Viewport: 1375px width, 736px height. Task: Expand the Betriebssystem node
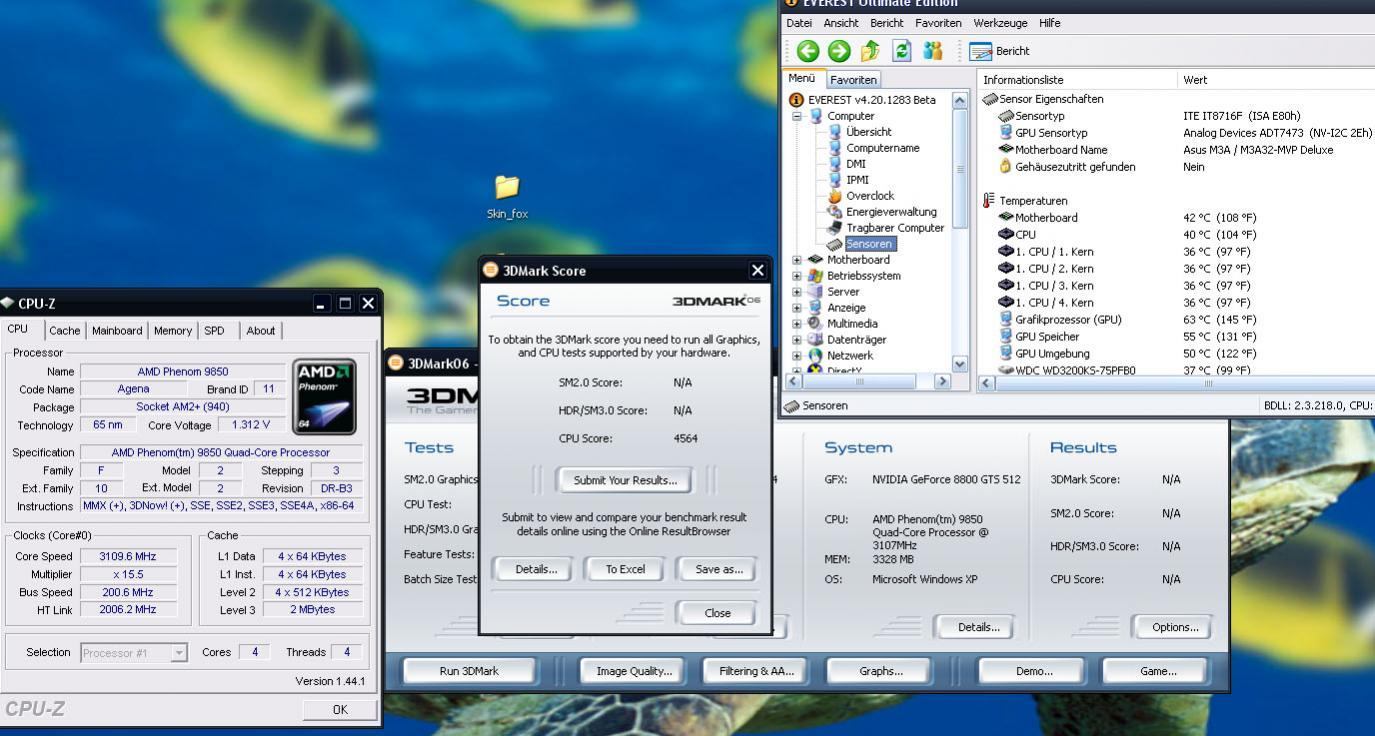pos(797,276)
